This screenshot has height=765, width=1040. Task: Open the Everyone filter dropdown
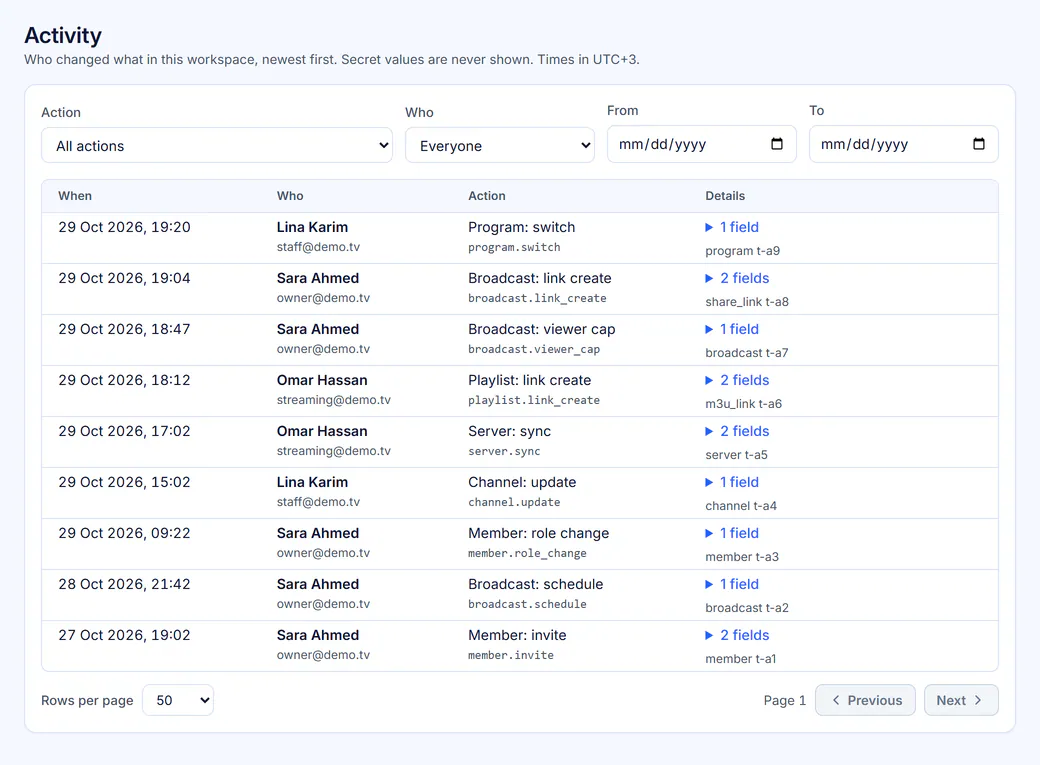pyautogui.click(x=500, y=145)
